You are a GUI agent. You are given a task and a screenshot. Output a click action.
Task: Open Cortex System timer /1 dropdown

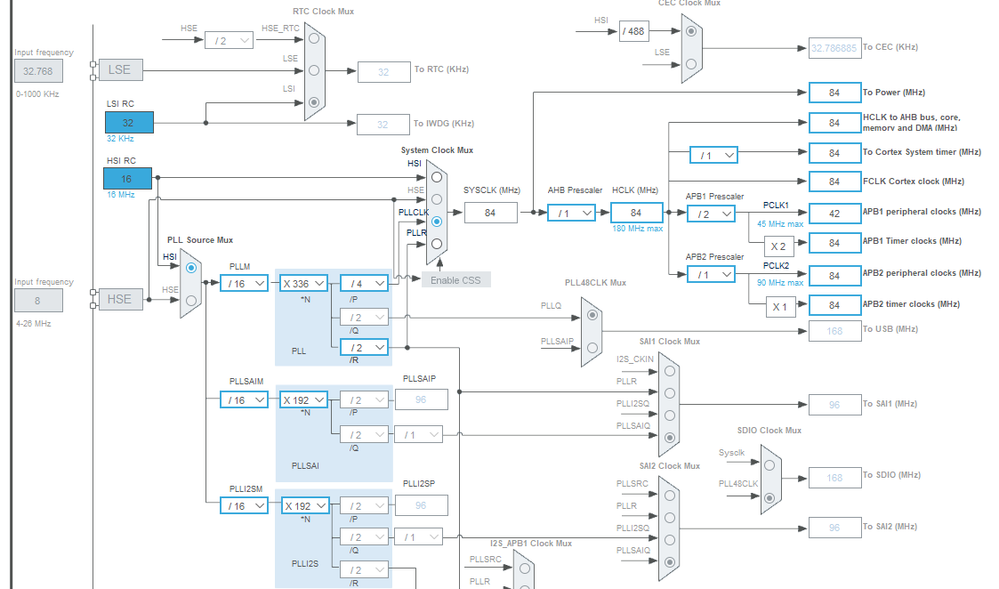point(714,155)
